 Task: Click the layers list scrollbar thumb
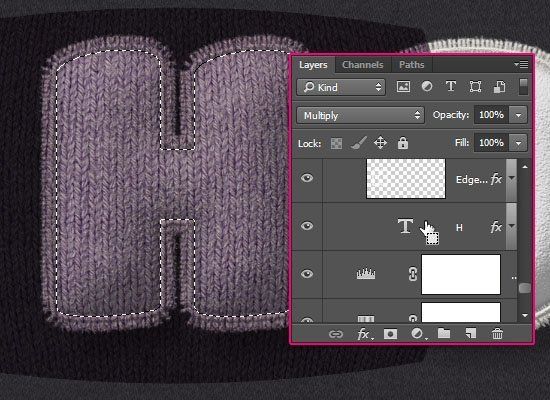[524, 288]
